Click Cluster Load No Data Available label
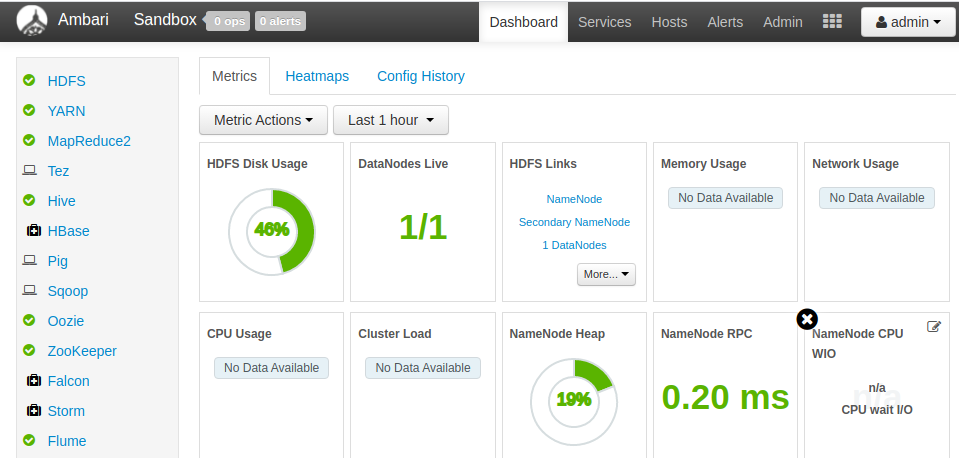 pyautogui.click(x=423, y=368)
